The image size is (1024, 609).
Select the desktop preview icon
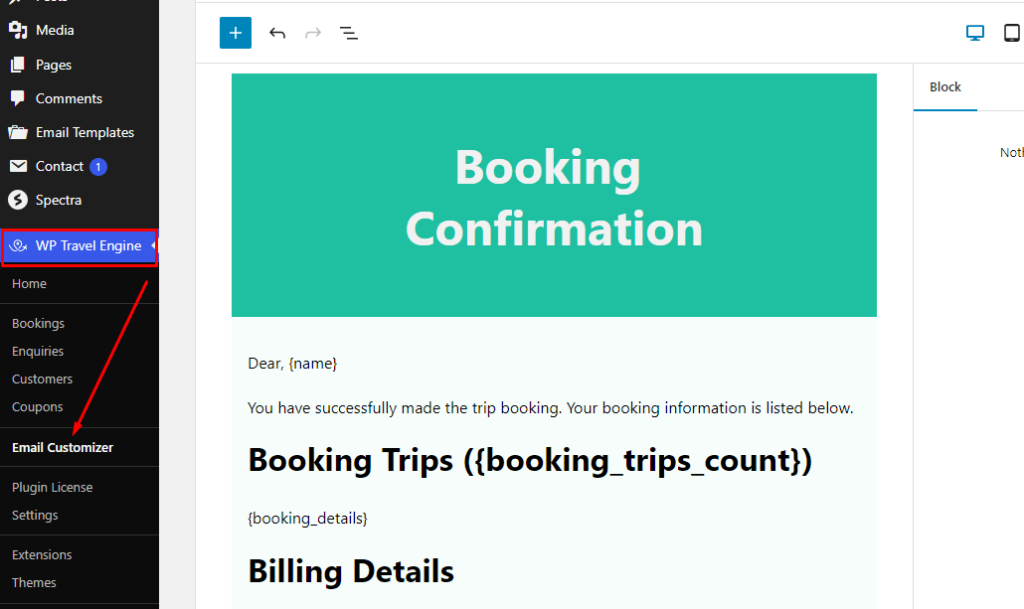click(x=974, y=32)
